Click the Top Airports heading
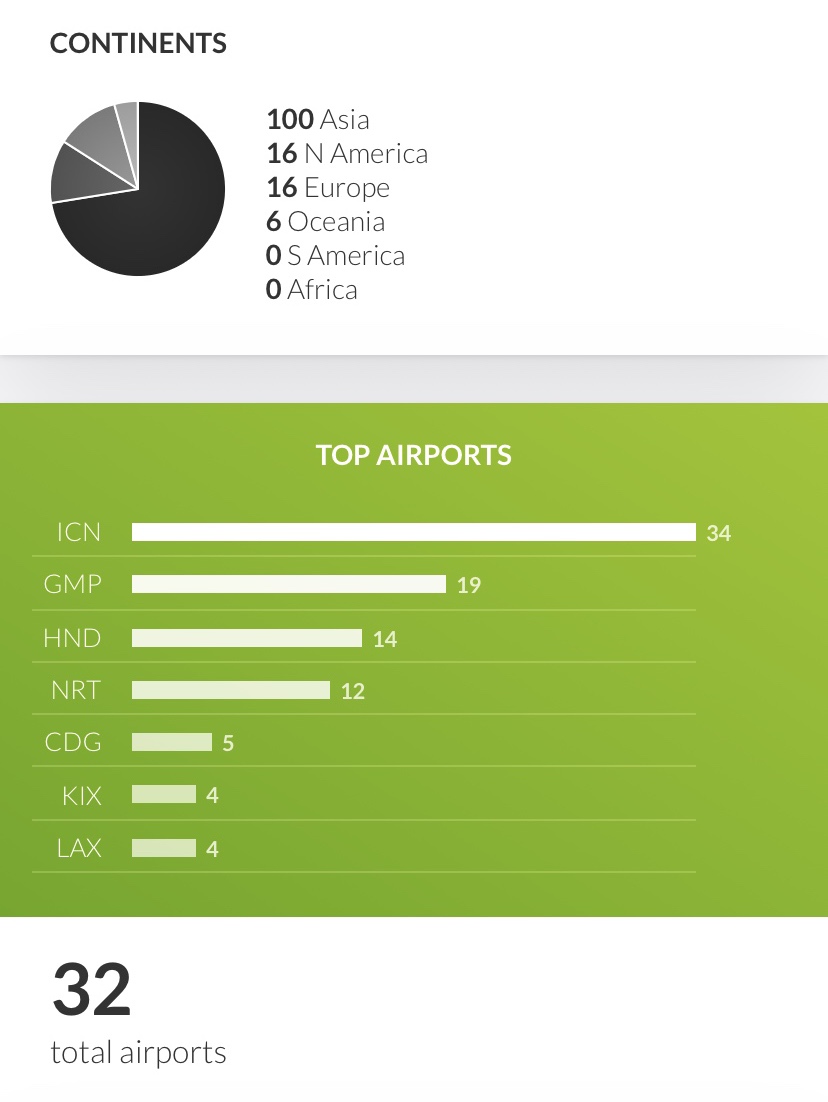Screen dimensions: 828x1102 click(x=414, y=455)
